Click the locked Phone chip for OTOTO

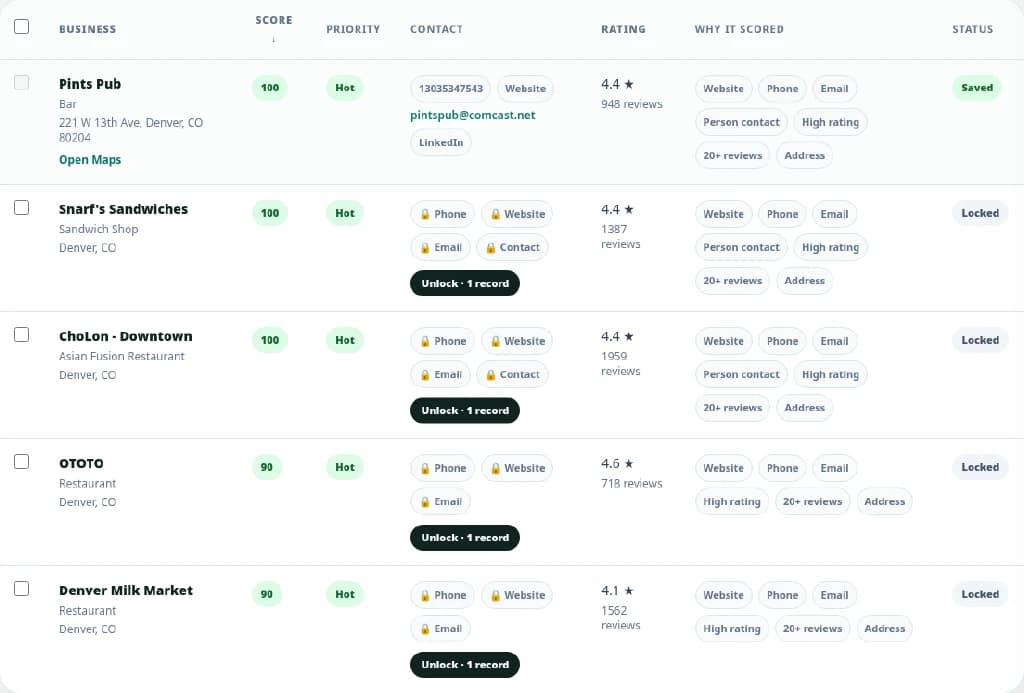443,468
